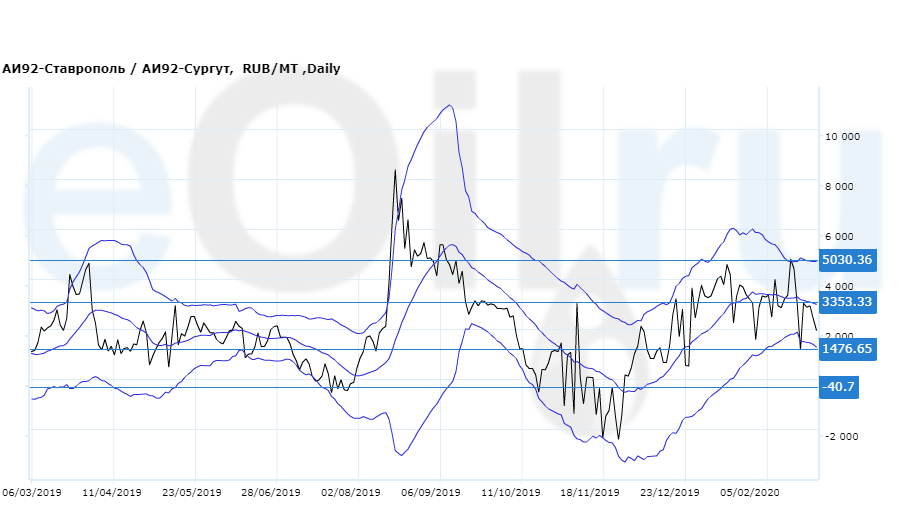This screenshot has width=909, height=509.
Task: Click the 23/05/2019 date axis label
Action: pyautogui.click(x=192, y=493)
